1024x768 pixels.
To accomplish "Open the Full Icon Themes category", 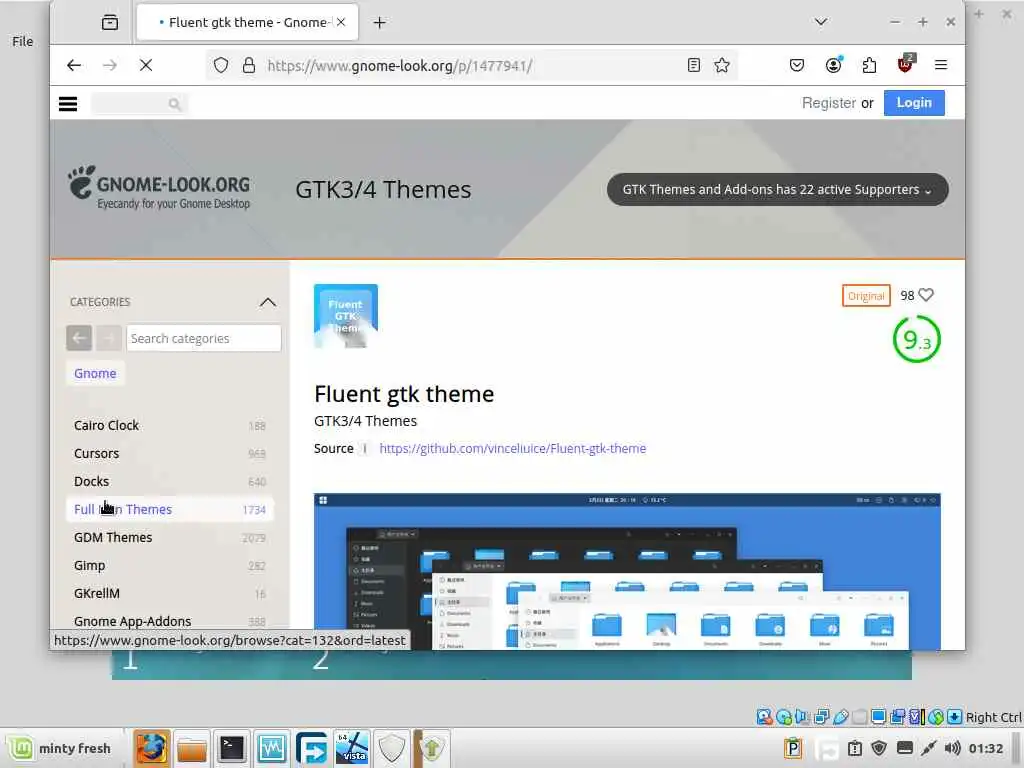I will pos(170,509).
